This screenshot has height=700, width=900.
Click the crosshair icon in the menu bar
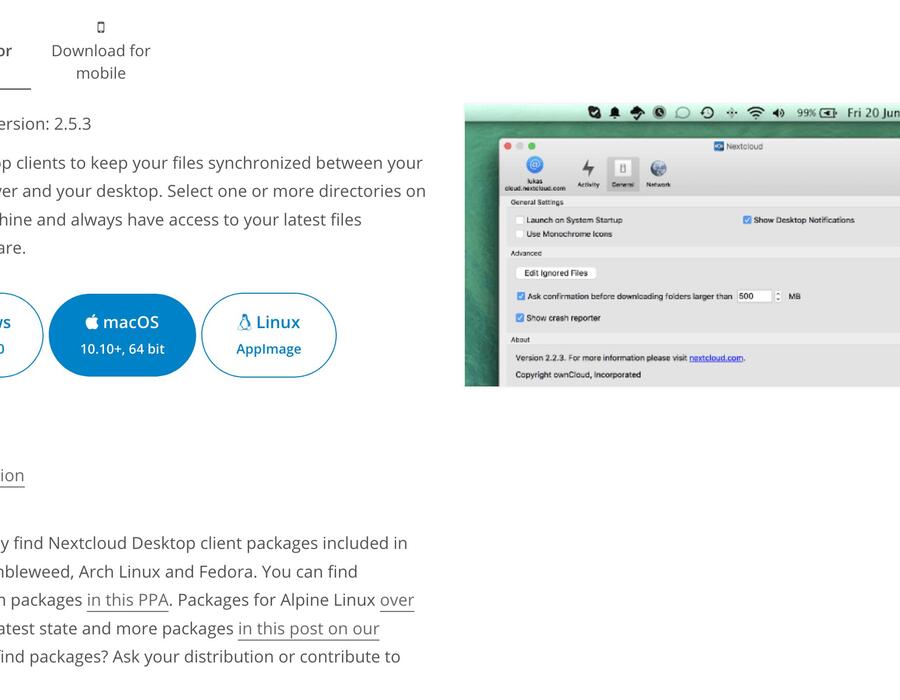(731, 113)
